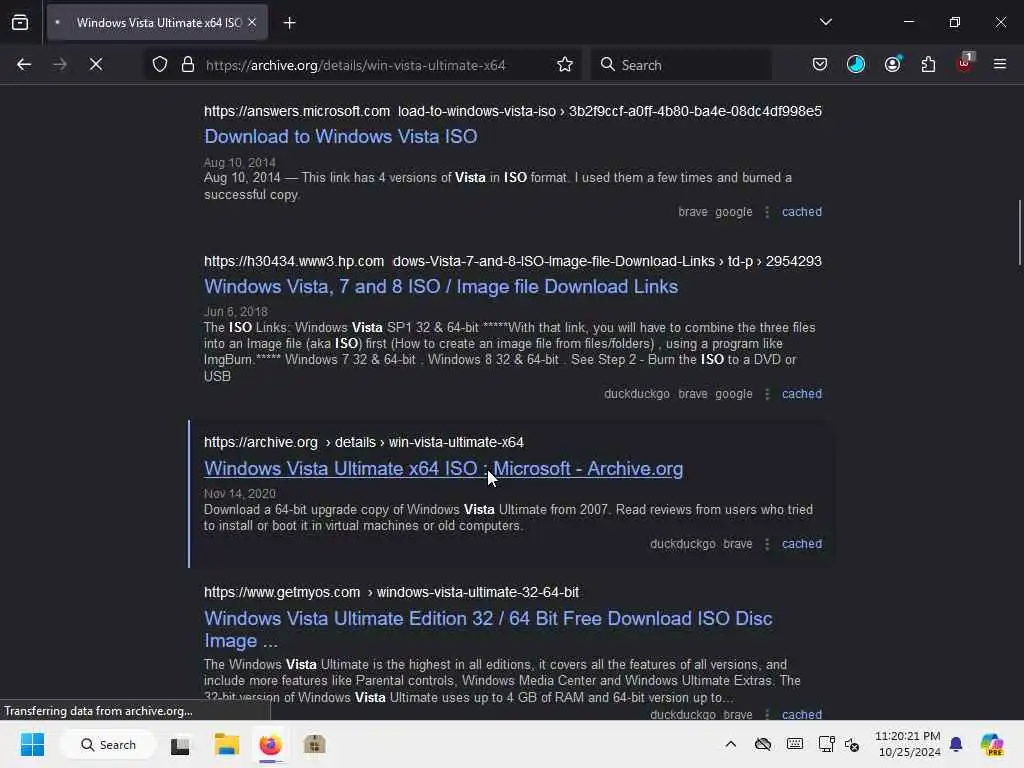The image size is (1024, 768).
Task: Open Windows Vista Ultimate x64 ISO Archive.org result
Action: pos(443,469)
